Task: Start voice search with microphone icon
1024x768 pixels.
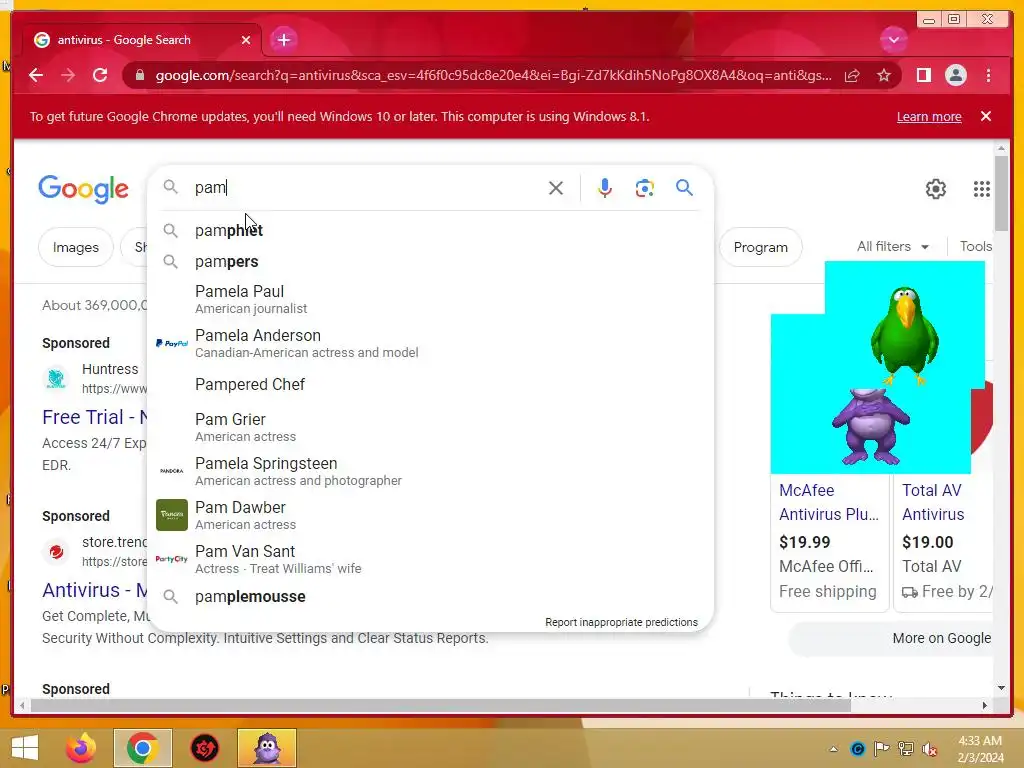Action: coord(605,188)
